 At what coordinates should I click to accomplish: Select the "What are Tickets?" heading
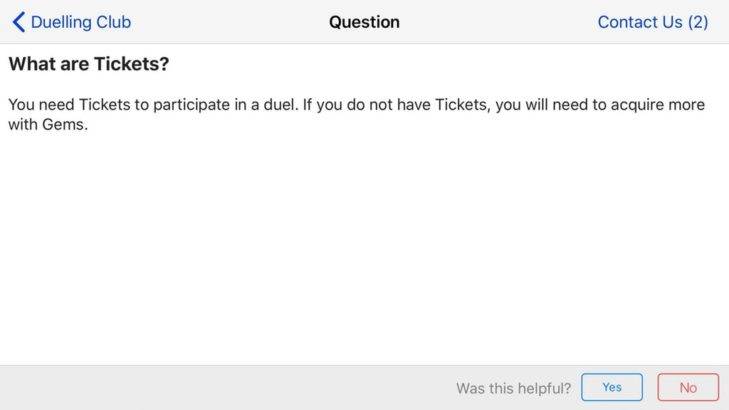(x=89, y=64)
